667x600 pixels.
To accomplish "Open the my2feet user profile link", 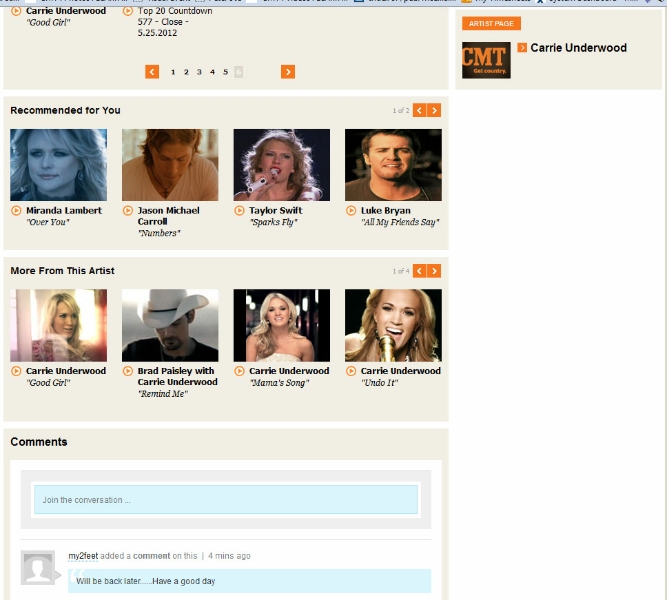I will (x=82, y=556).
